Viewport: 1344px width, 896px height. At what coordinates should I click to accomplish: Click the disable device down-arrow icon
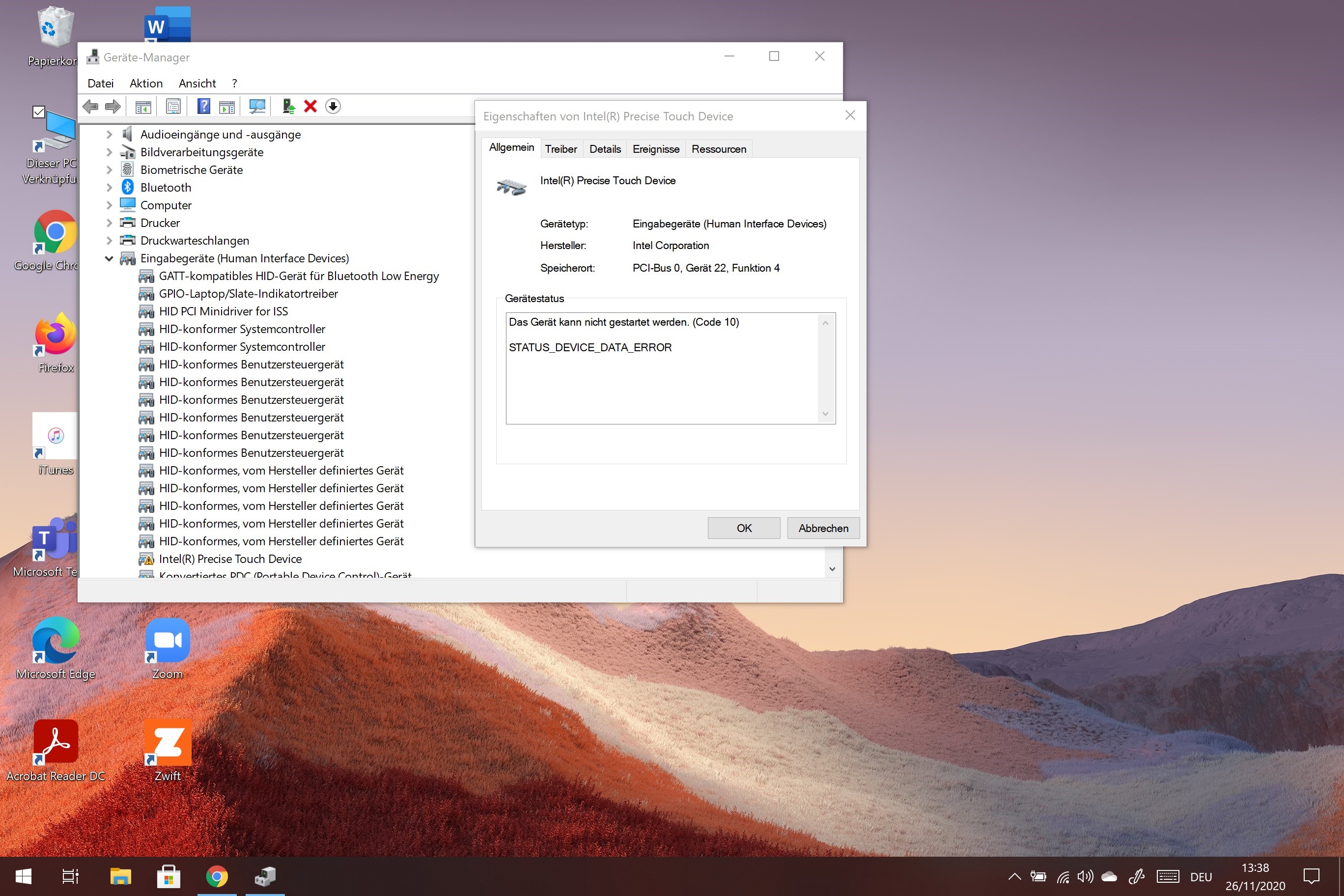[x=333, y=106]
